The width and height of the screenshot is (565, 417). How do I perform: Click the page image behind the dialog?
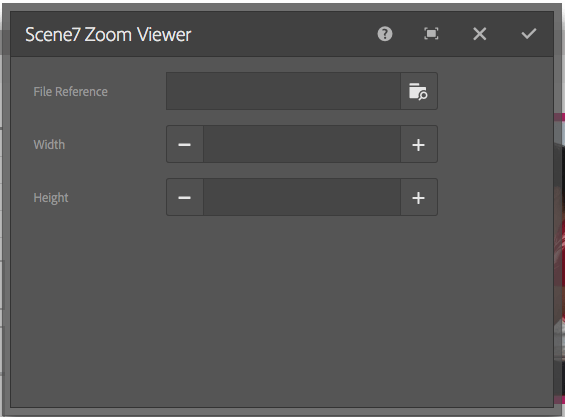560,252
